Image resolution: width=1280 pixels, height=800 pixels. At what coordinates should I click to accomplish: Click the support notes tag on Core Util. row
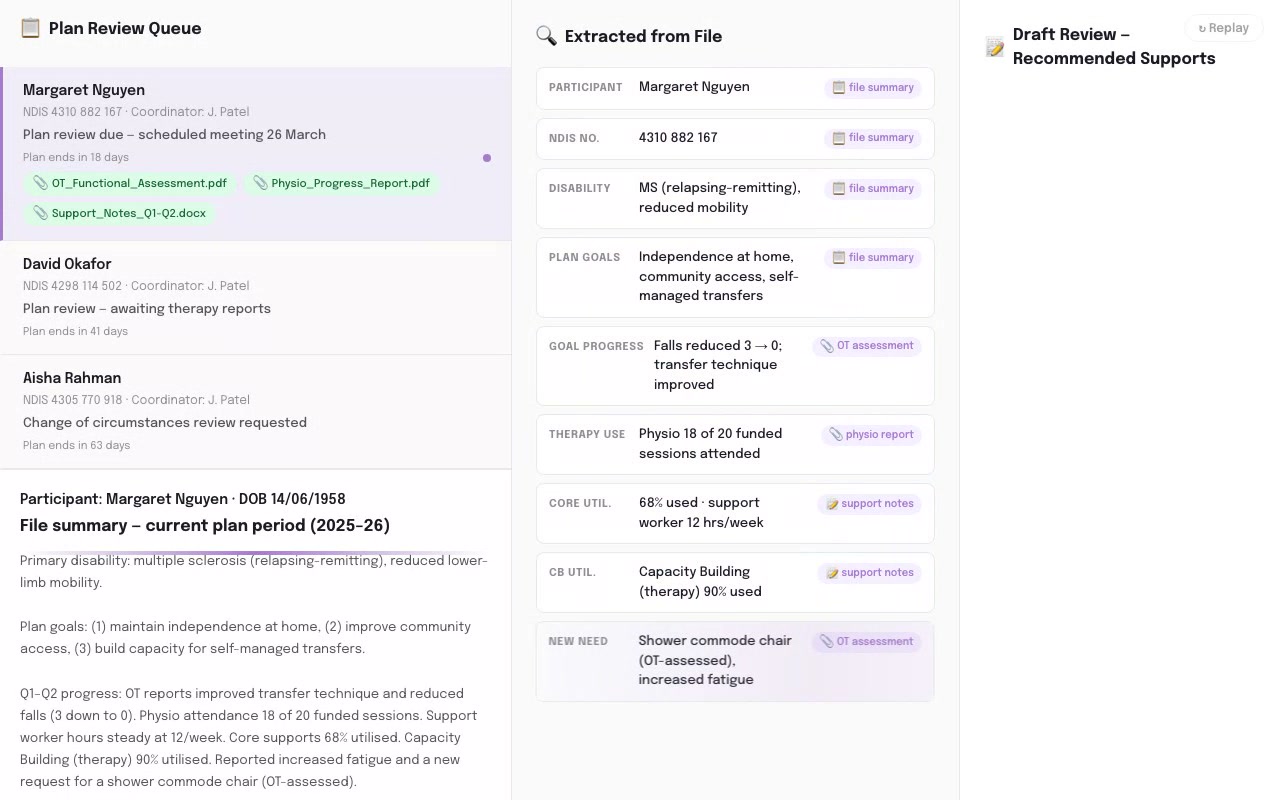coord(870,503)
